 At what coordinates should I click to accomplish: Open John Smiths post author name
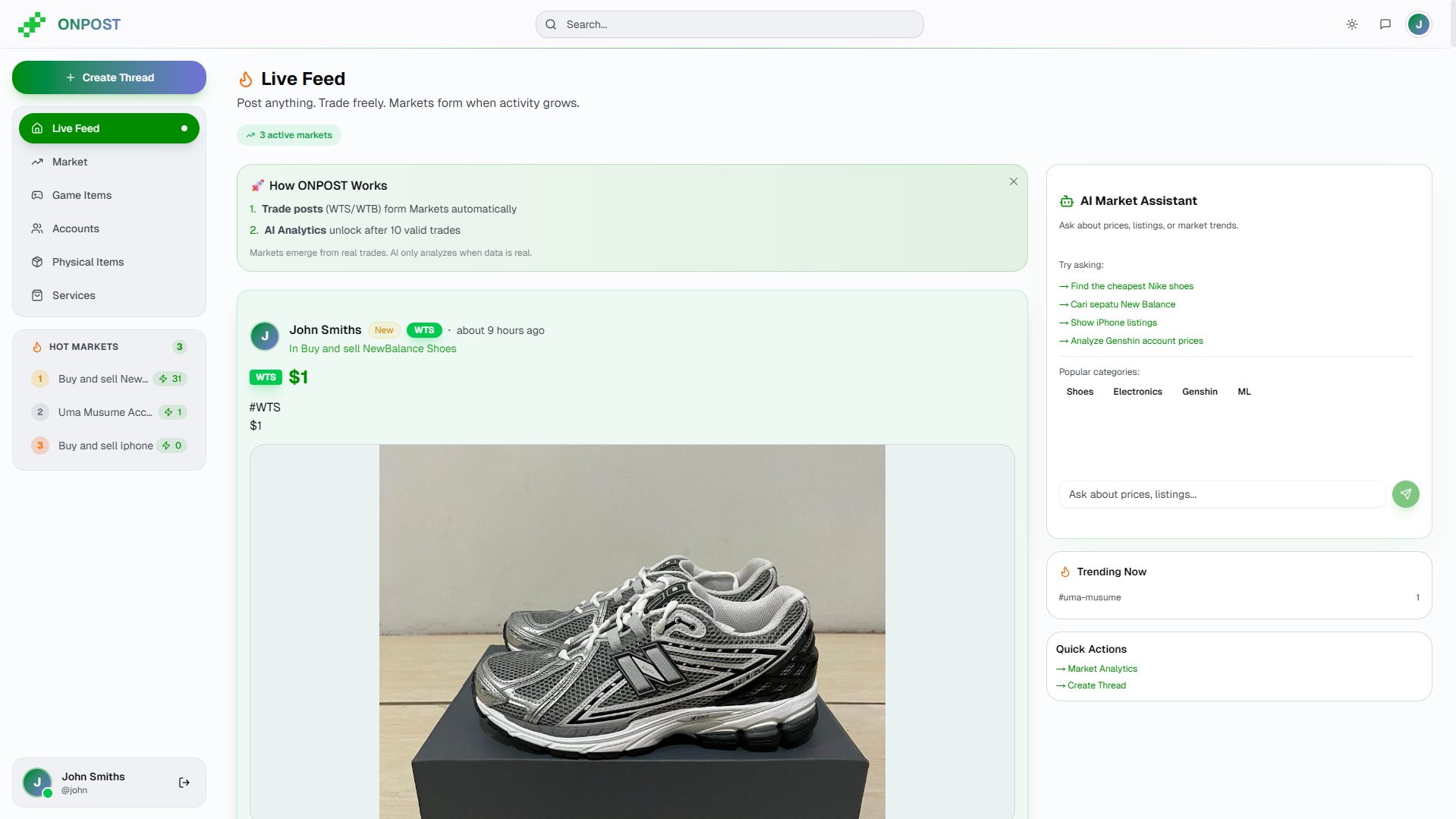tap(325, 330)
